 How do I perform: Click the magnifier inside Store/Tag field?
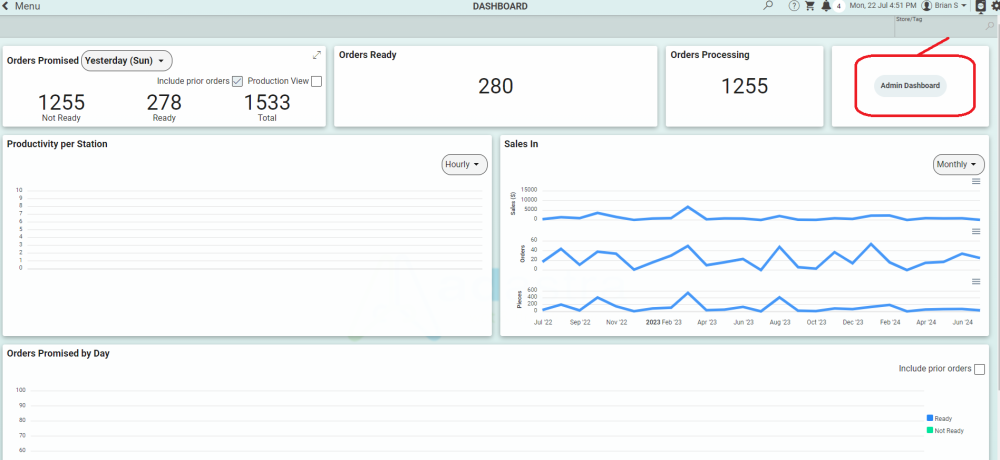[990, 26]
